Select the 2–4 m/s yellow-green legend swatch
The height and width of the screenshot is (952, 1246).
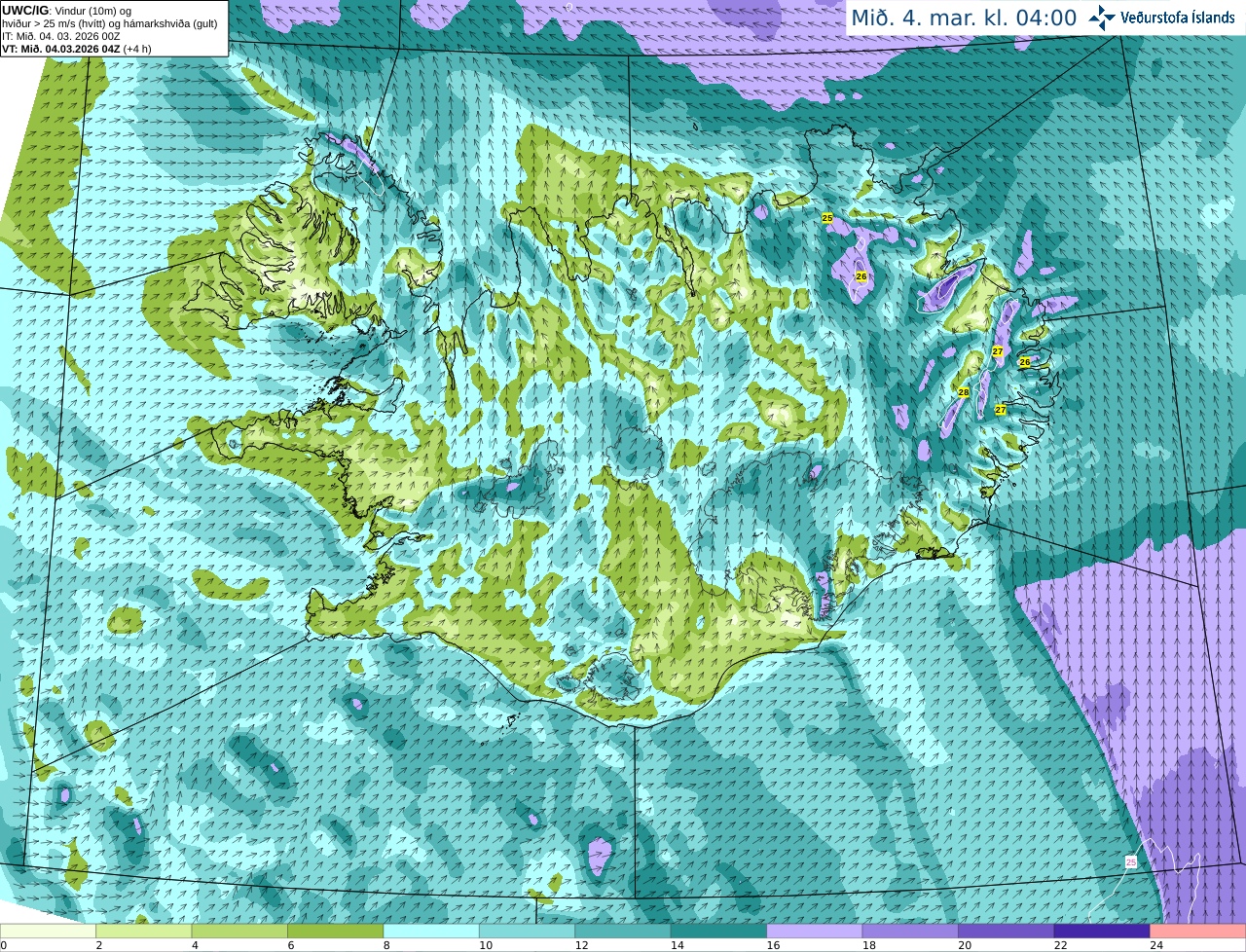point(144,932)
